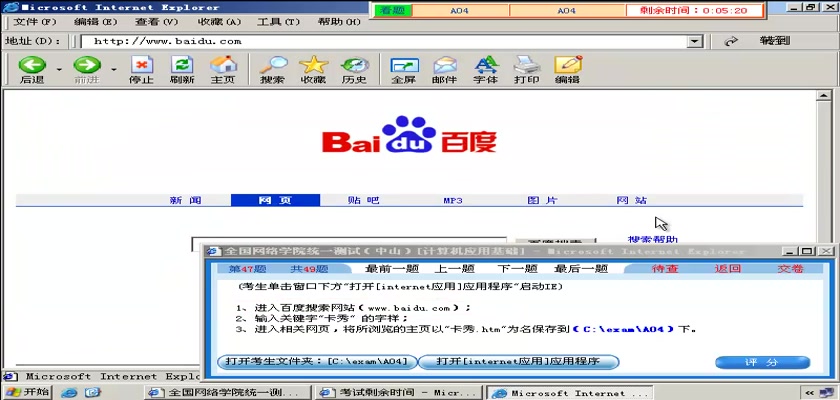The width and height of the screenshot is (840, 400).
Task: Select the 新闻 tab on Baidu
Action: click(x=185, y=200)
